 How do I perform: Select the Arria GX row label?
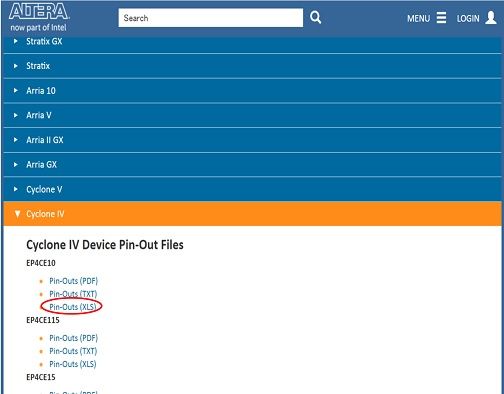click(41, 165)
